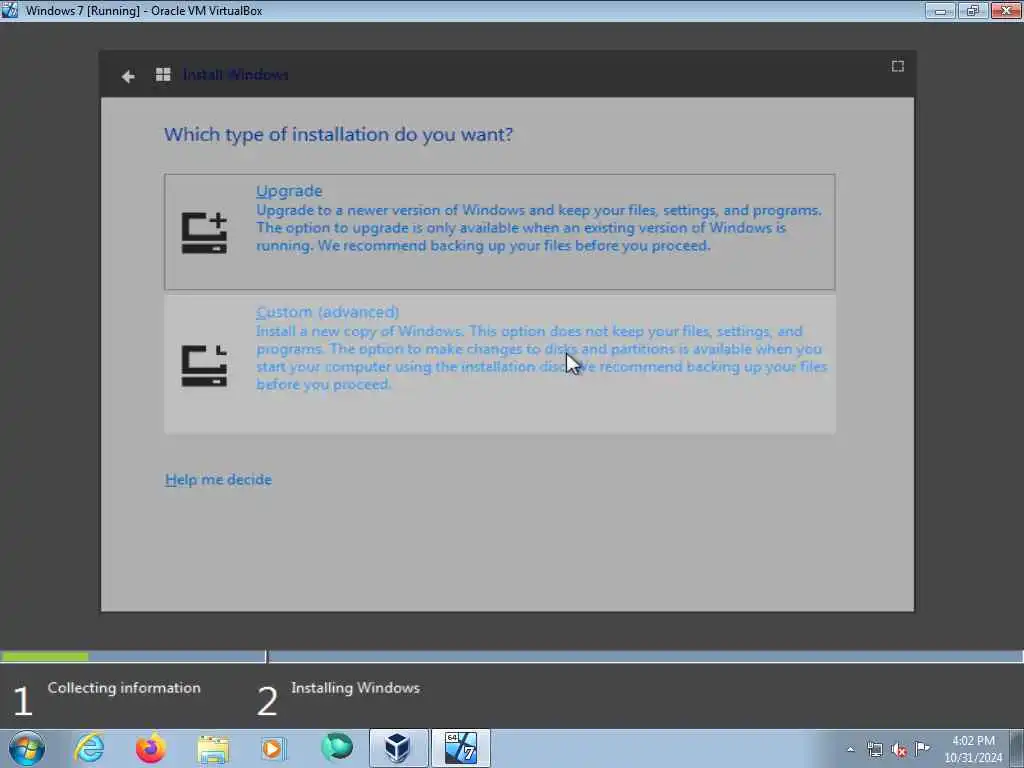Choose the Custom (advanced) installation option
The width and height of the screenshot is (1024, 768).
click(x=500, y=364)
